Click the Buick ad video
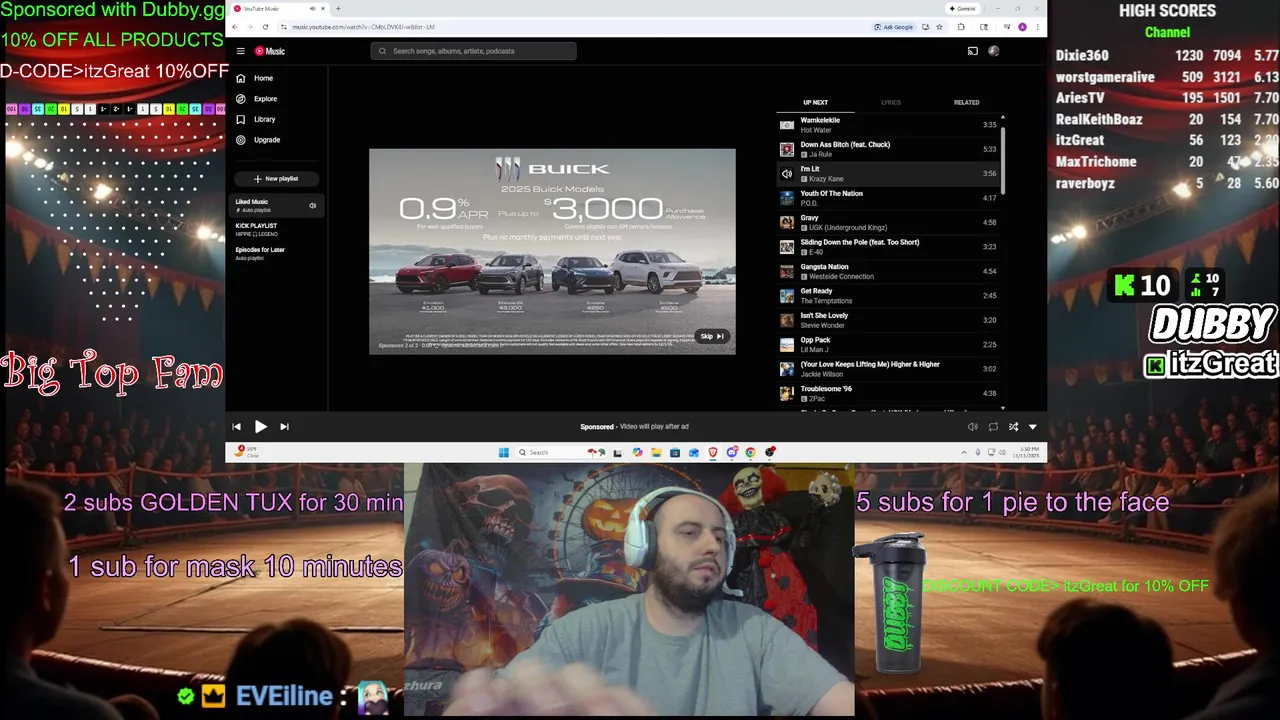 (x=552, y=251)
